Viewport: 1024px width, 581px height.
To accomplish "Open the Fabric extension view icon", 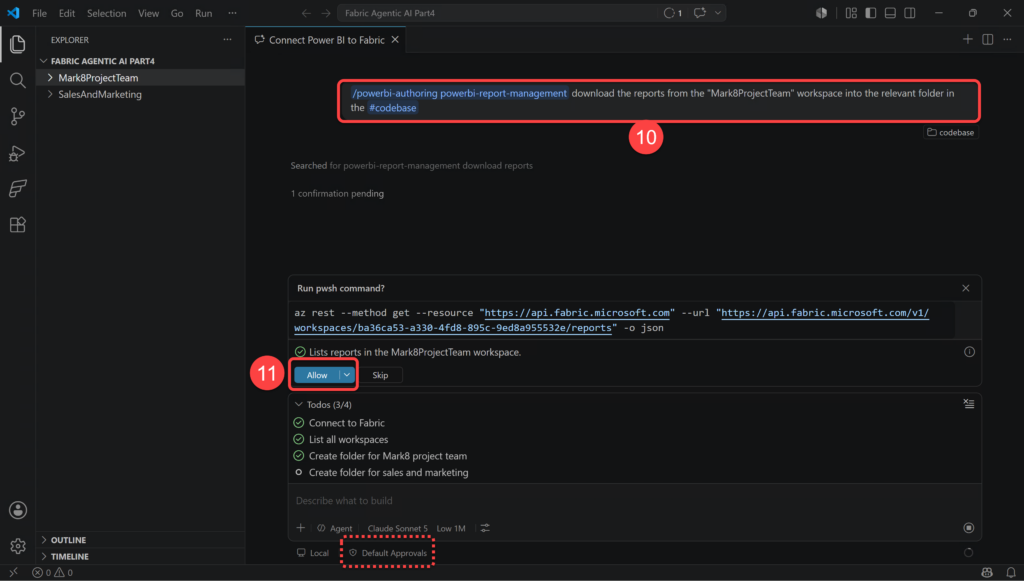I will tap(18, 189).
